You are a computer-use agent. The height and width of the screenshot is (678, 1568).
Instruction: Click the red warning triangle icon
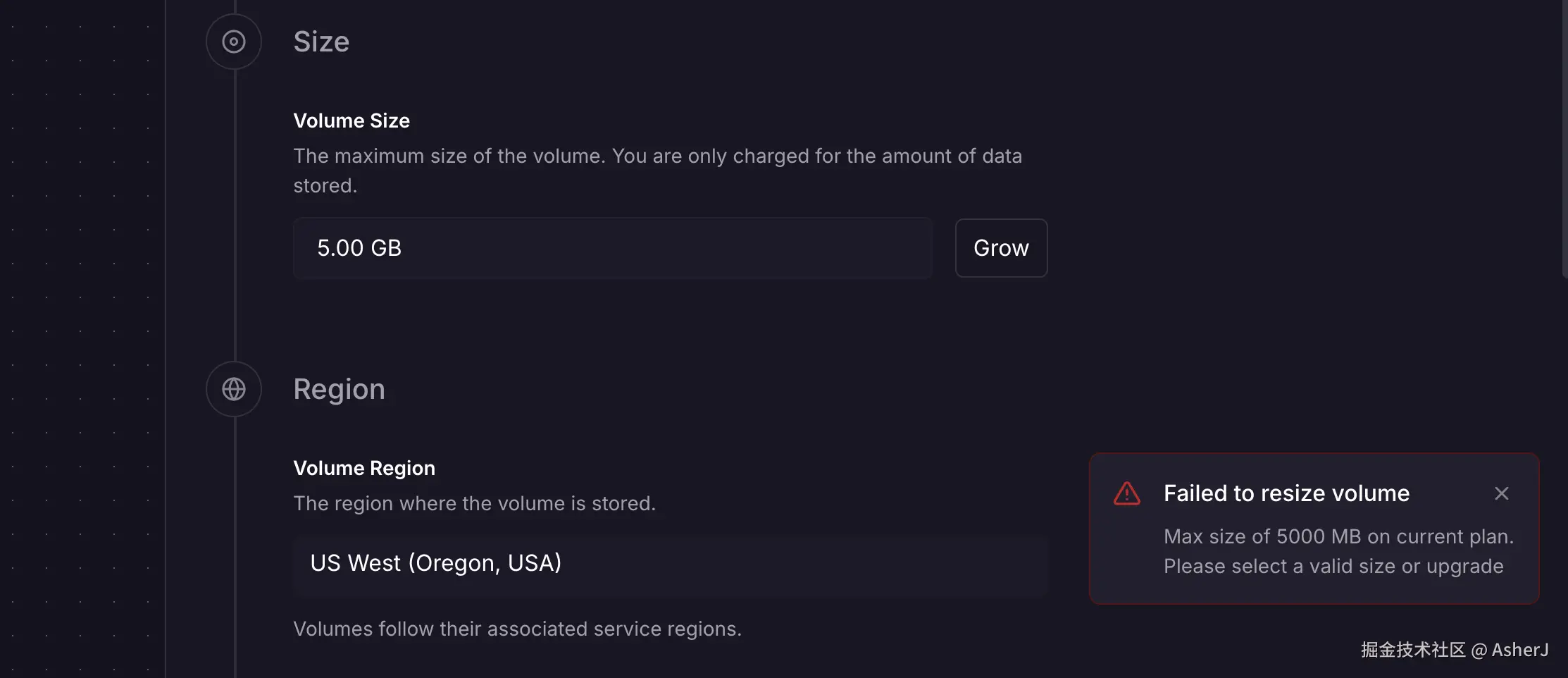point(1126,493)
